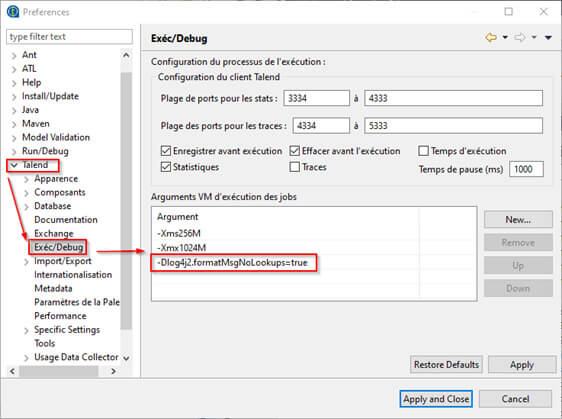Expand the Apparence sub-node
The height and width of the screenshot is (419, 562).
(26, 179)
